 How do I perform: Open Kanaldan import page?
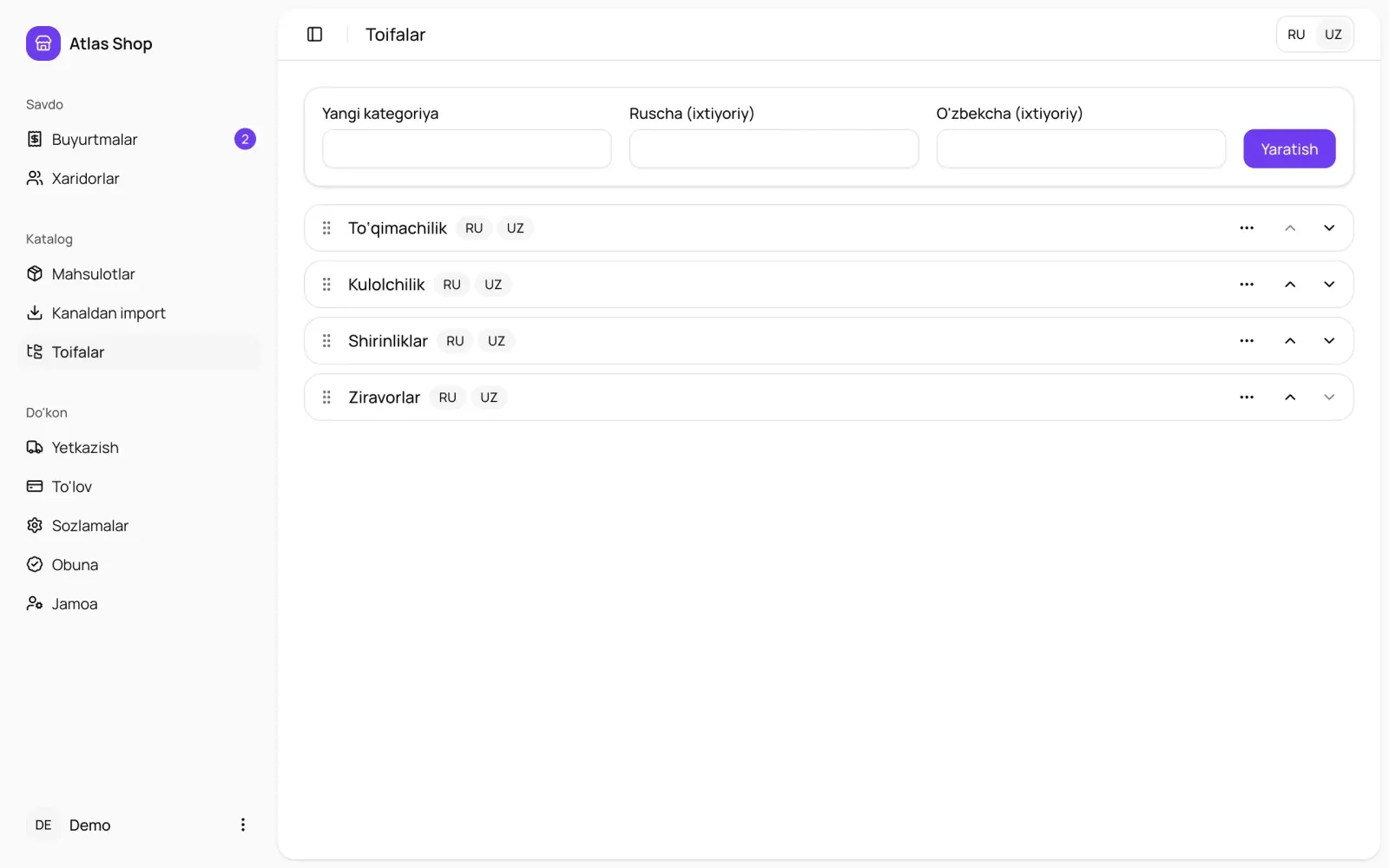pyautogui.click(x=139, y=313)
